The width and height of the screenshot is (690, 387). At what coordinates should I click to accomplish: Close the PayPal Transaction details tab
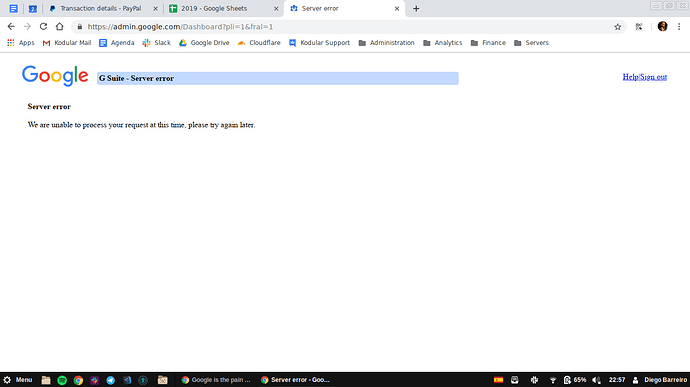pyautogui.click(x=155, y=8)
